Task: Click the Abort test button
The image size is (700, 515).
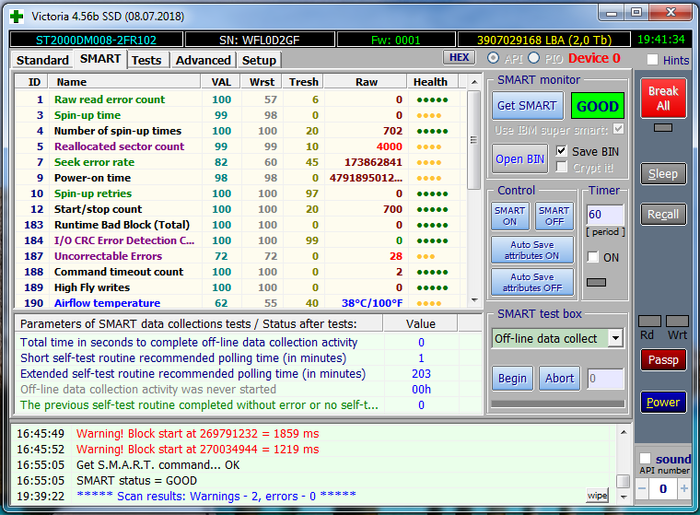Action: 559,378
